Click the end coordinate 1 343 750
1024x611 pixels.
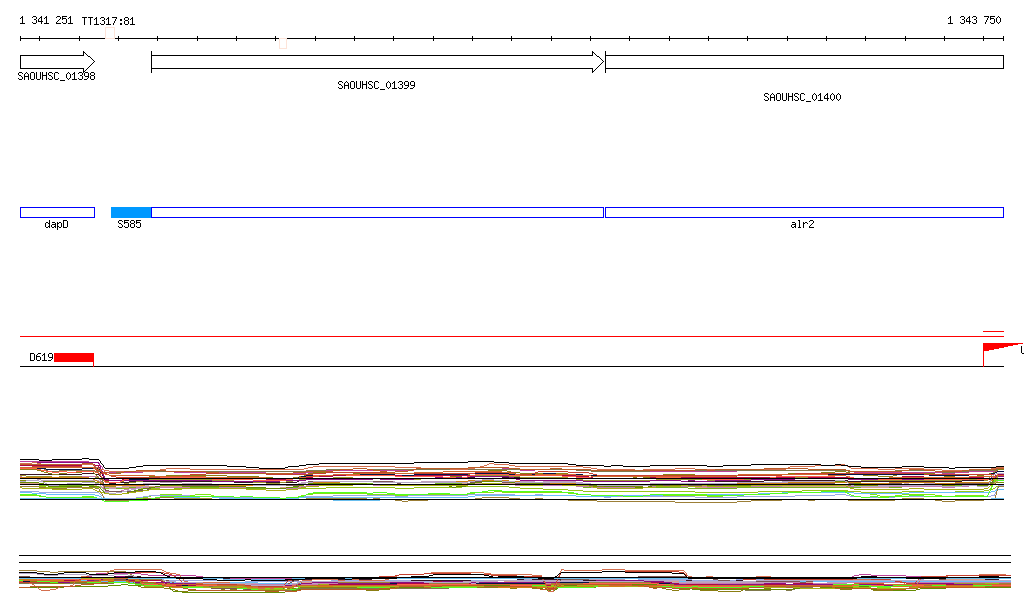point(974,21)
